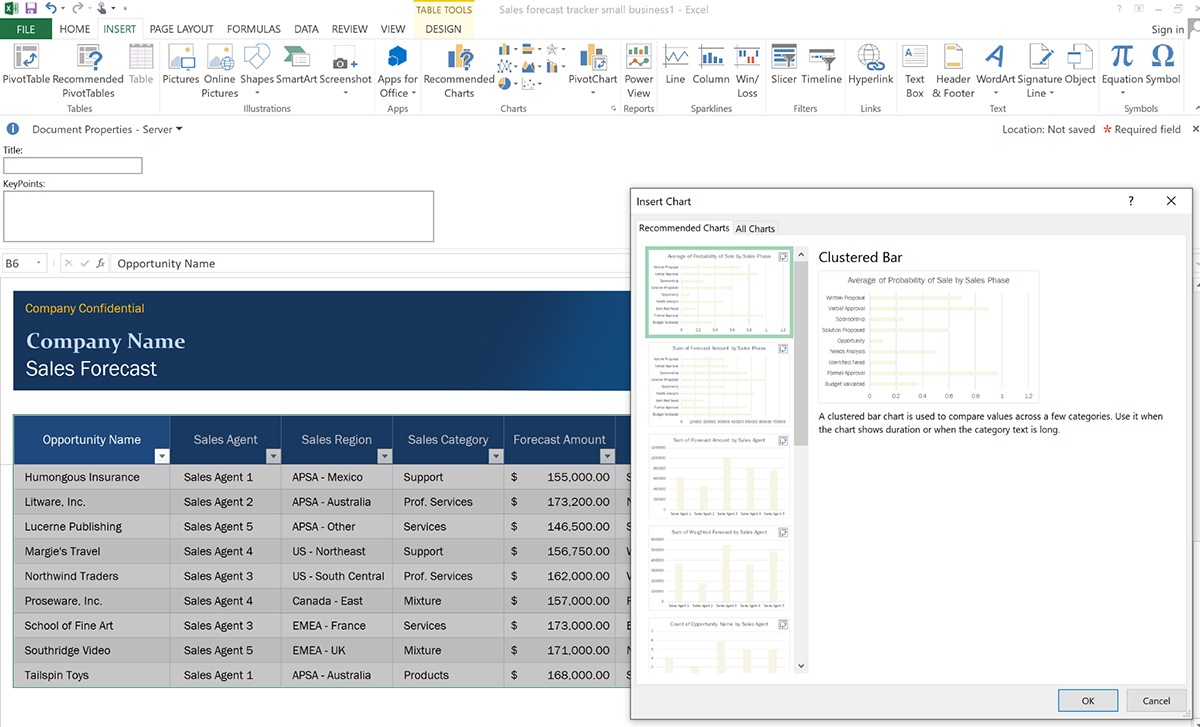This screenshot has height=727, width=1200.
Task: Insert a Win/Loss sparkline
Action: click(747, 67)
